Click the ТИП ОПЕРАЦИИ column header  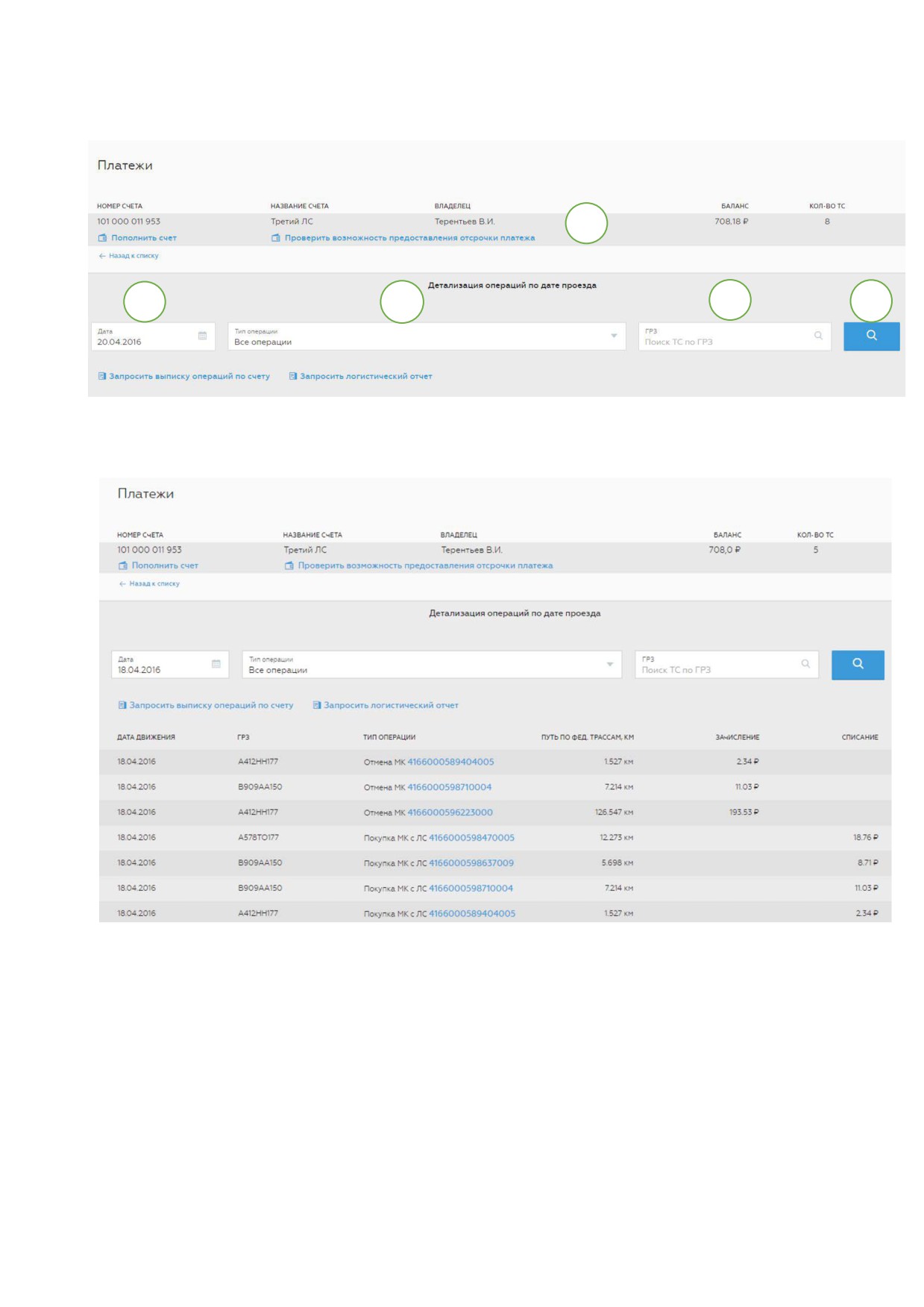(389, 737)
